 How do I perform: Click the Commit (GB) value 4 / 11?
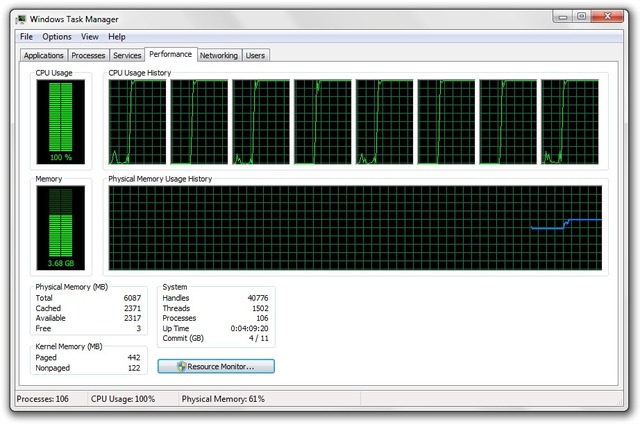259,338
